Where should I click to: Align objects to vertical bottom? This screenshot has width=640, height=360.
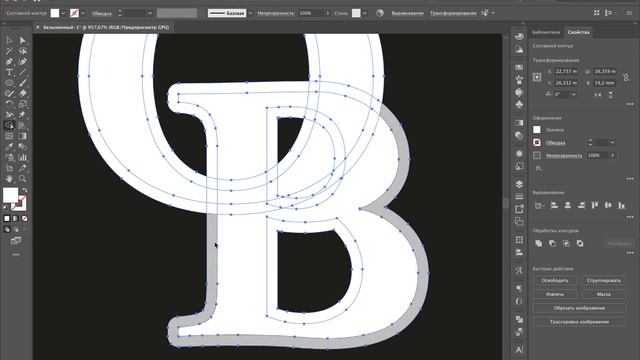621,205
